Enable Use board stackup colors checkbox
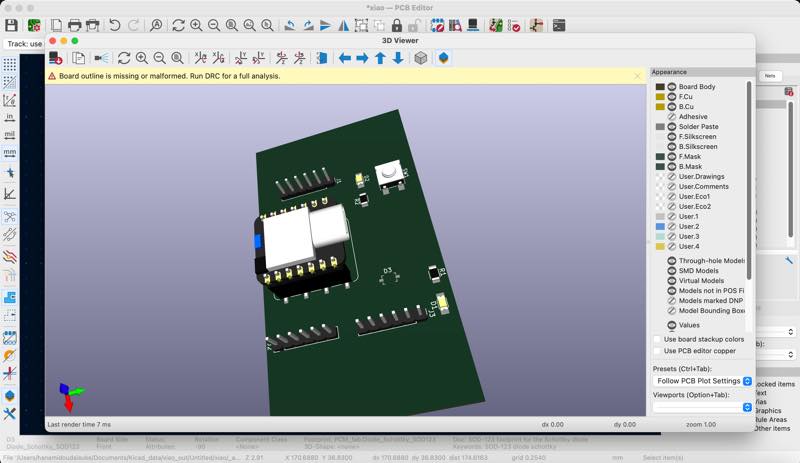Viewport: 800px width, 463px height. 657,339
